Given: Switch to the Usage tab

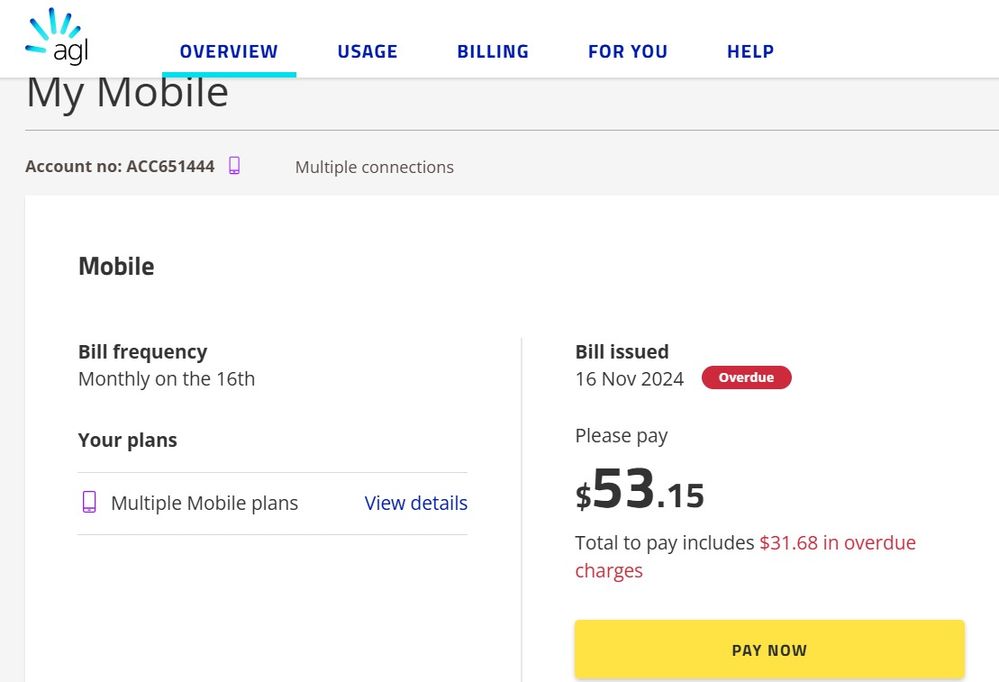Looking at the screenshot, I should (x=367, y=52).
